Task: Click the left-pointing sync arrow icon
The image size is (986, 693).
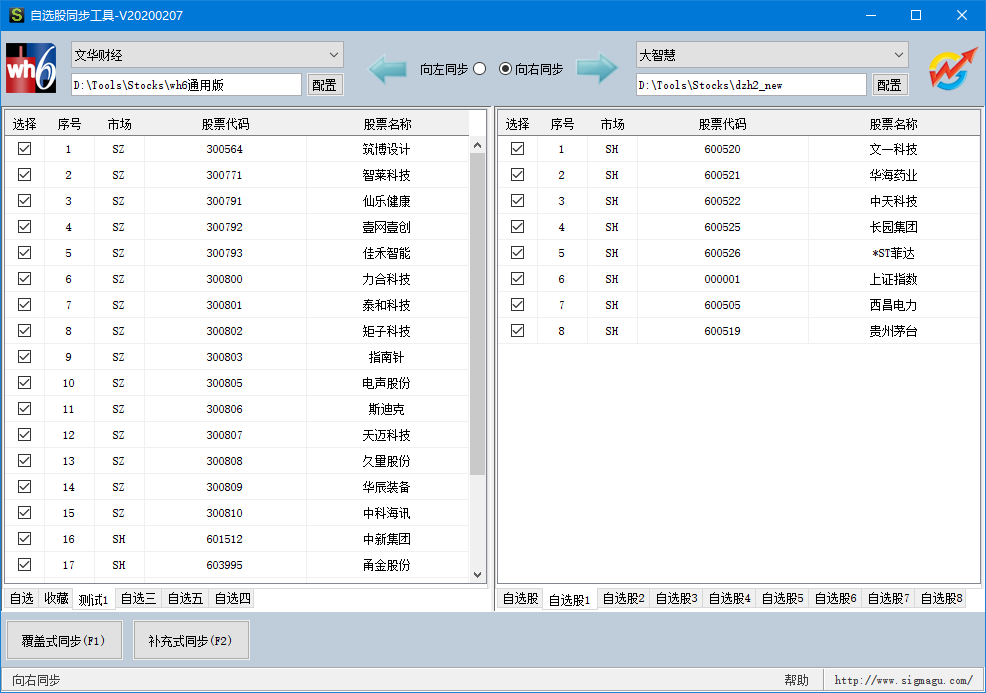Action: tap(389, 69)
